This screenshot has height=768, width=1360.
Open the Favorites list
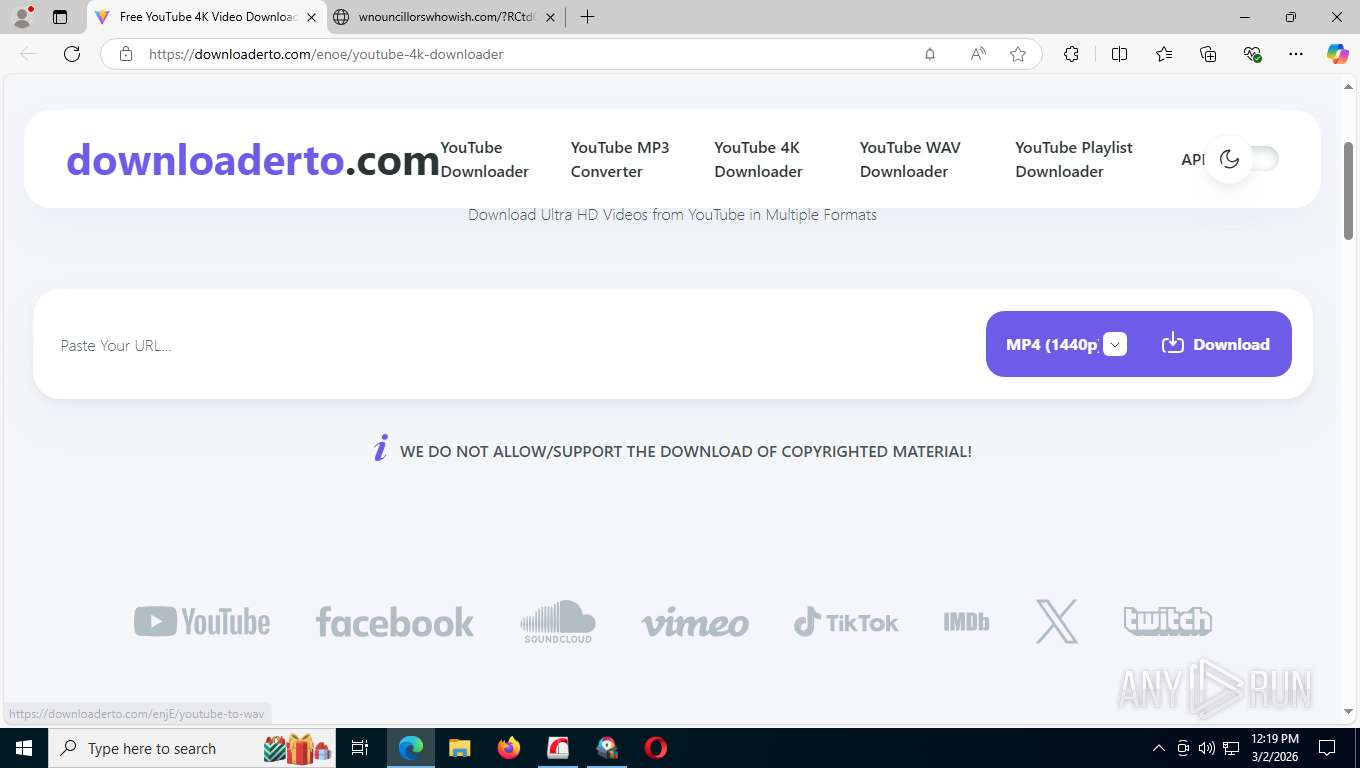coord(1164,54)
